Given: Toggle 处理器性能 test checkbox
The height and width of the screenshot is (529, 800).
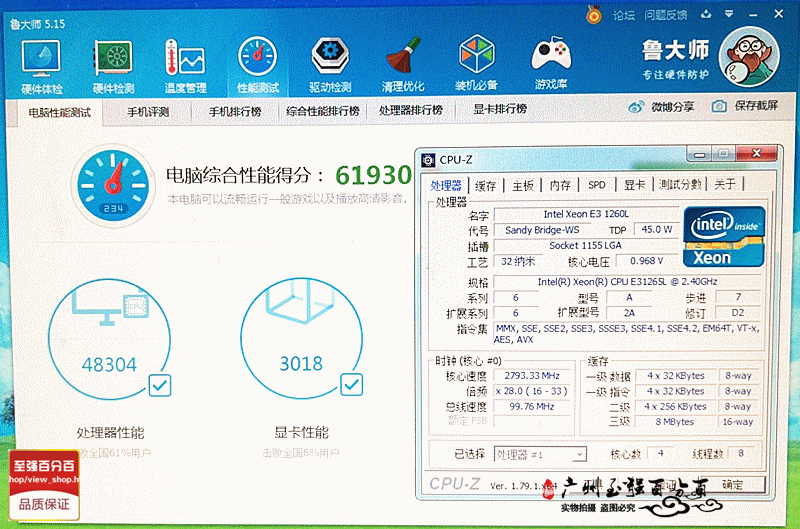Looking at the screenshot, I should click(x=160, y=386).
